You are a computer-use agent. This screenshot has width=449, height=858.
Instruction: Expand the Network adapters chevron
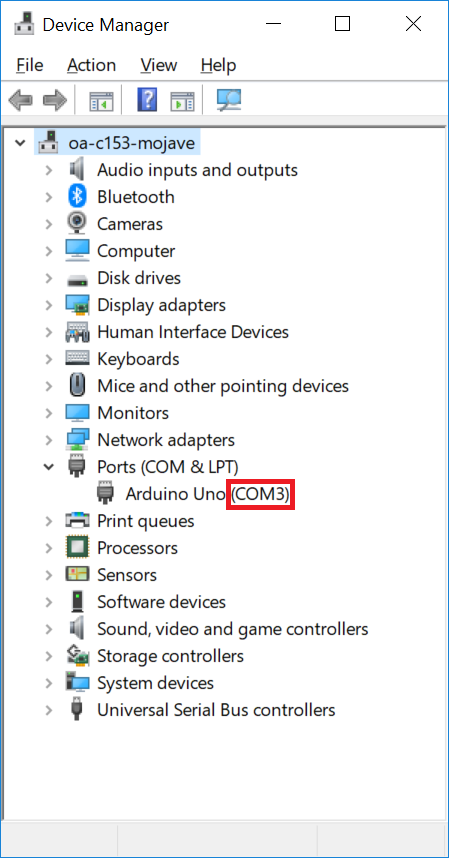(49, 439)
